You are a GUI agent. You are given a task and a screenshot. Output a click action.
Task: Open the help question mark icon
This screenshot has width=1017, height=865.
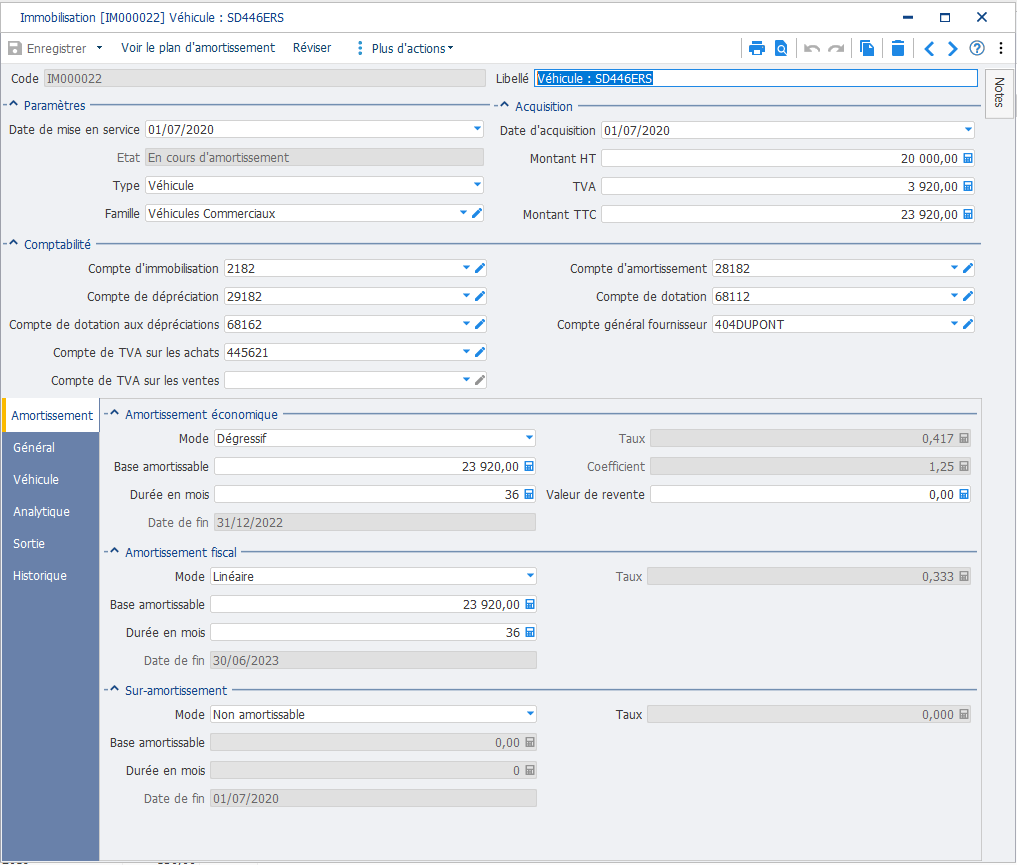977,49
